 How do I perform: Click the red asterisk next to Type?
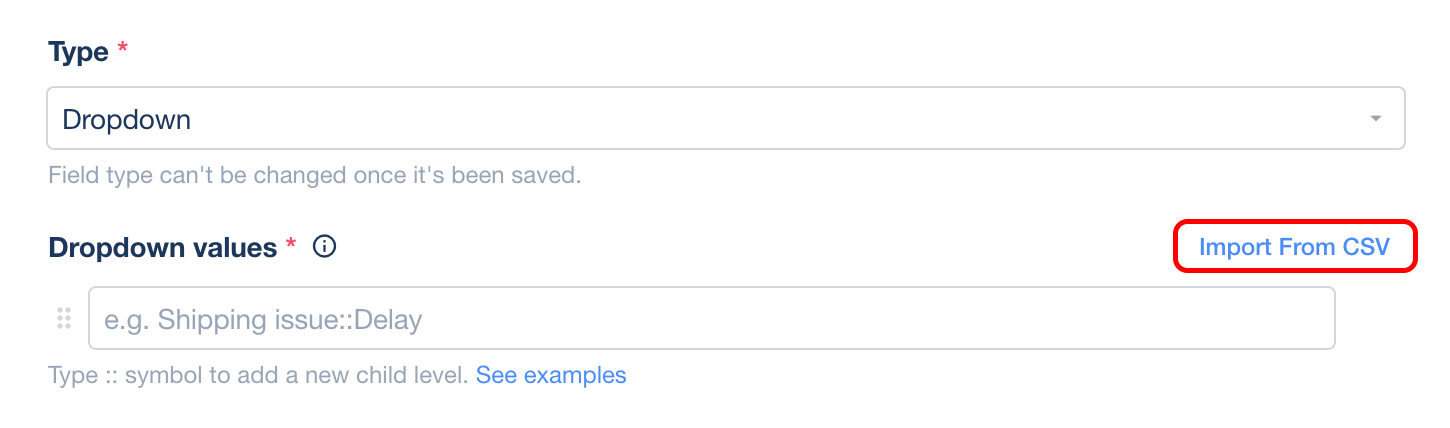[123, 49]
